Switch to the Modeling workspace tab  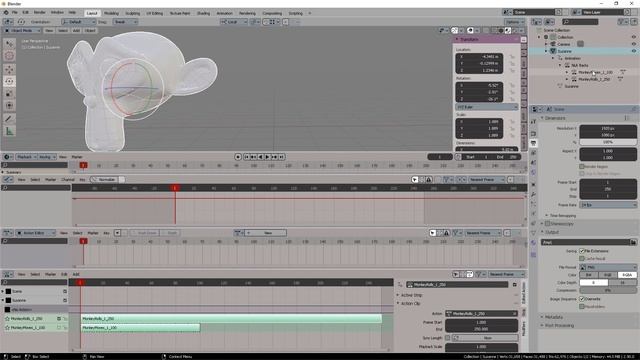[x=111, y=13]
